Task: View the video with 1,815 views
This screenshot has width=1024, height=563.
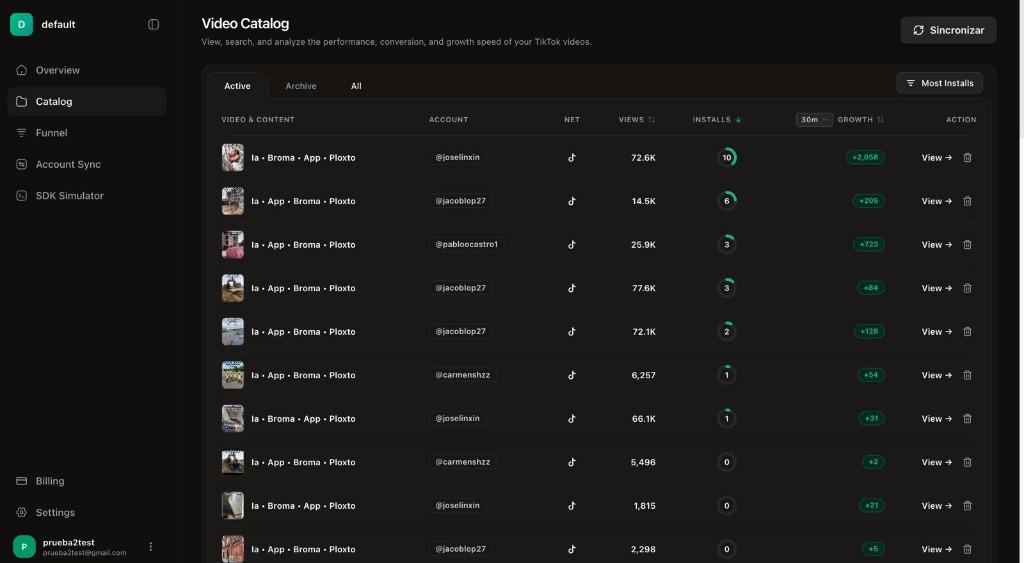Action: pyautogui.click(x=936, y=506)
